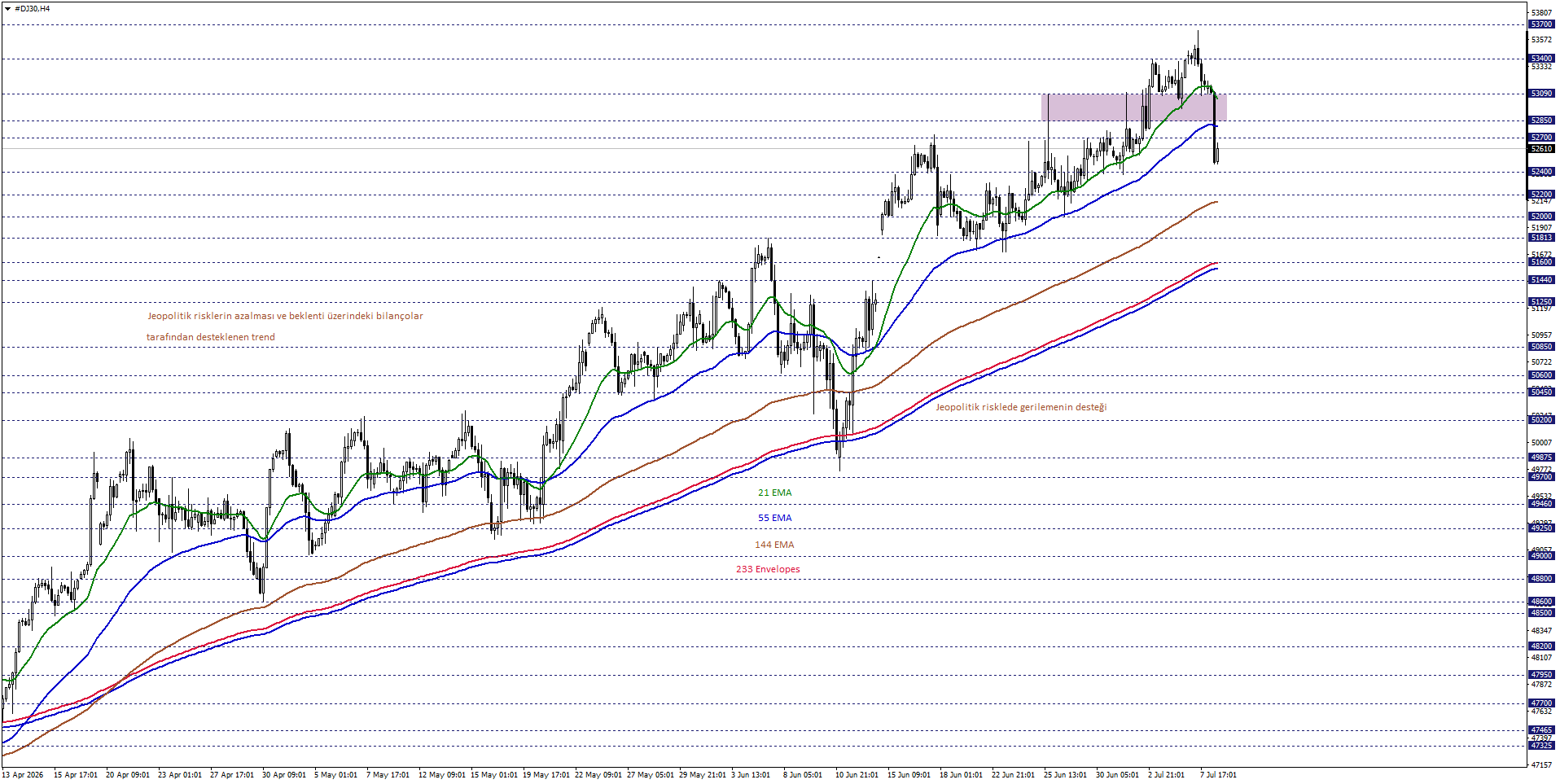The width and height of the screenshot is (1560, 784).
Task: Click the 21 EMA text label
Action: point(774,493)
